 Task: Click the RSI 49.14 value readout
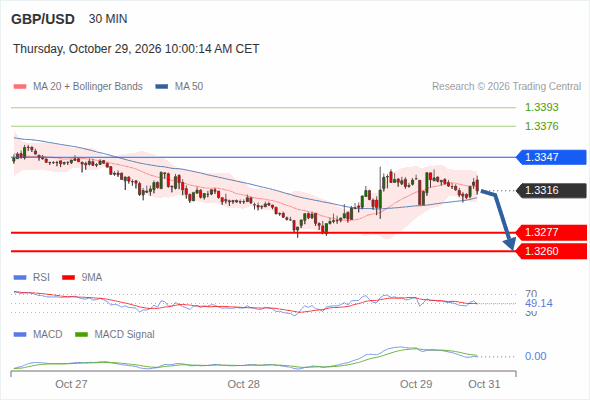pos(539,304)
